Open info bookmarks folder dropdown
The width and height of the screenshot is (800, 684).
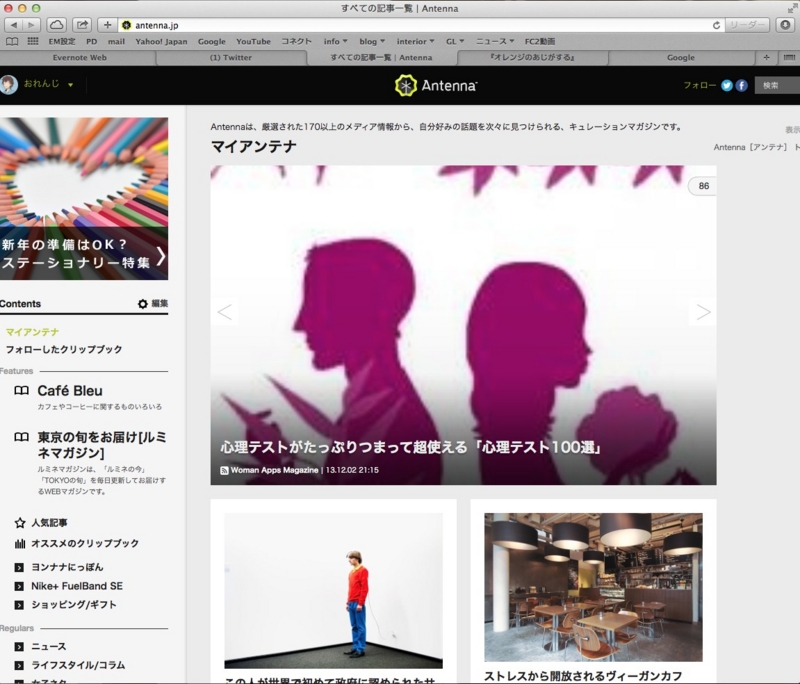pos(335,41)
